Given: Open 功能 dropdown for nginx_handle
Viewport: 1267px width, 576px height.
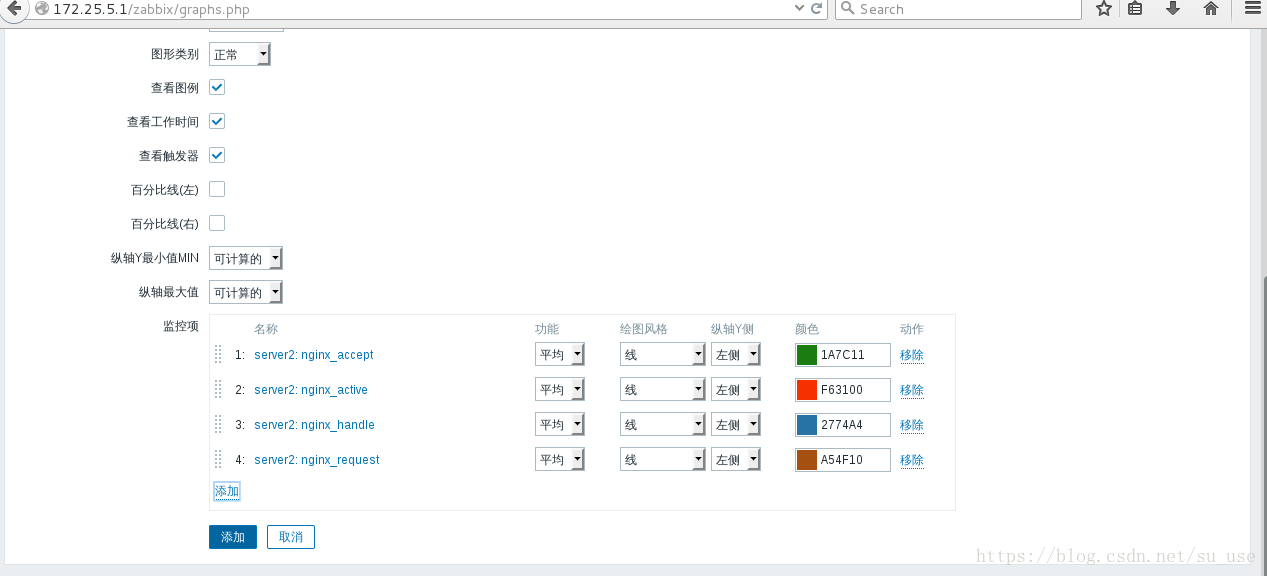Looking at the screenshot, I should pos(560,425).
